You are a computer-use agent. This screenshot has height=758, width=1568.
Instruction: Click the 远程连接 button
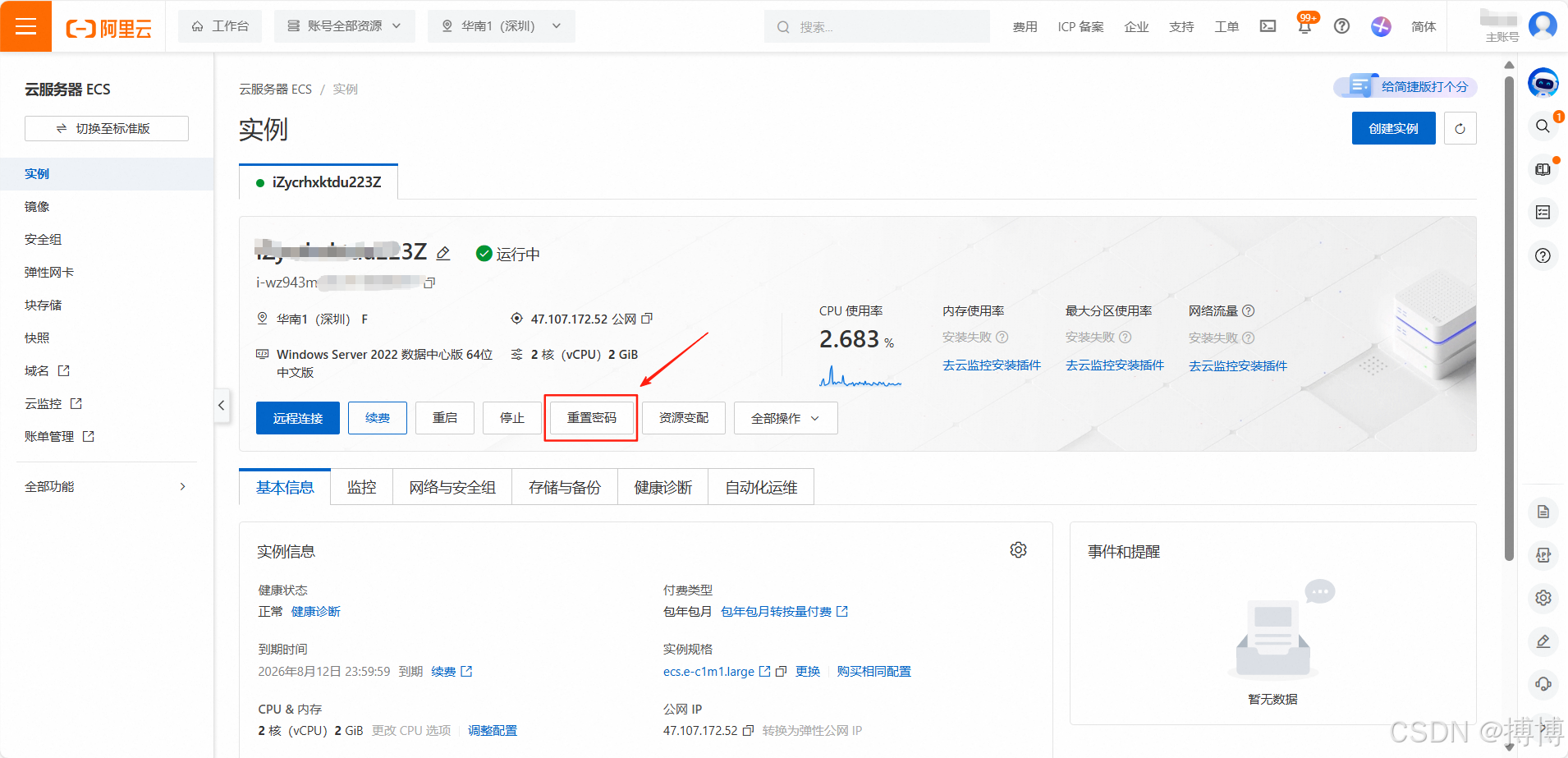tap(297, 418)
